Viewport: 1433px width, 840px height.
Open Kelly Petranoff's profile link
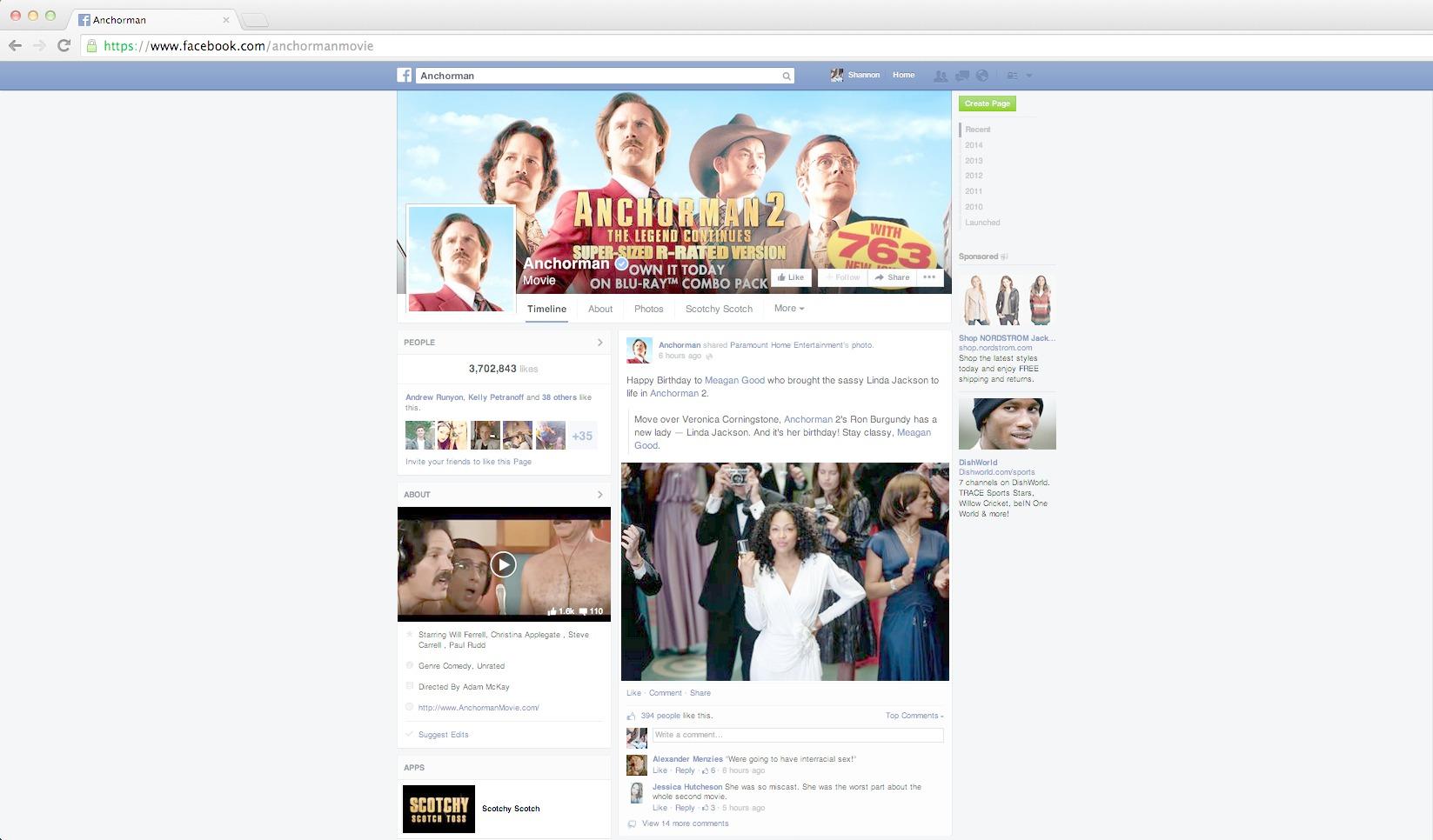tap(496, 397)
